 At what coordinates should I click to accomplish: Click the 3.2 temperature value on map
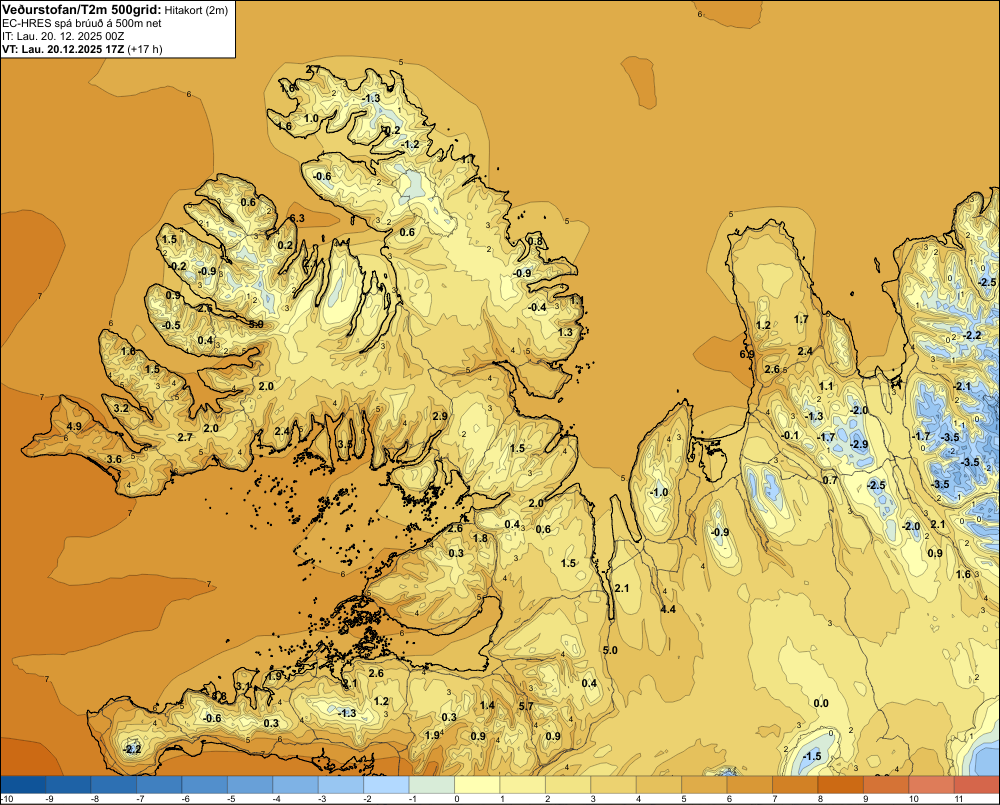point(121,408)
